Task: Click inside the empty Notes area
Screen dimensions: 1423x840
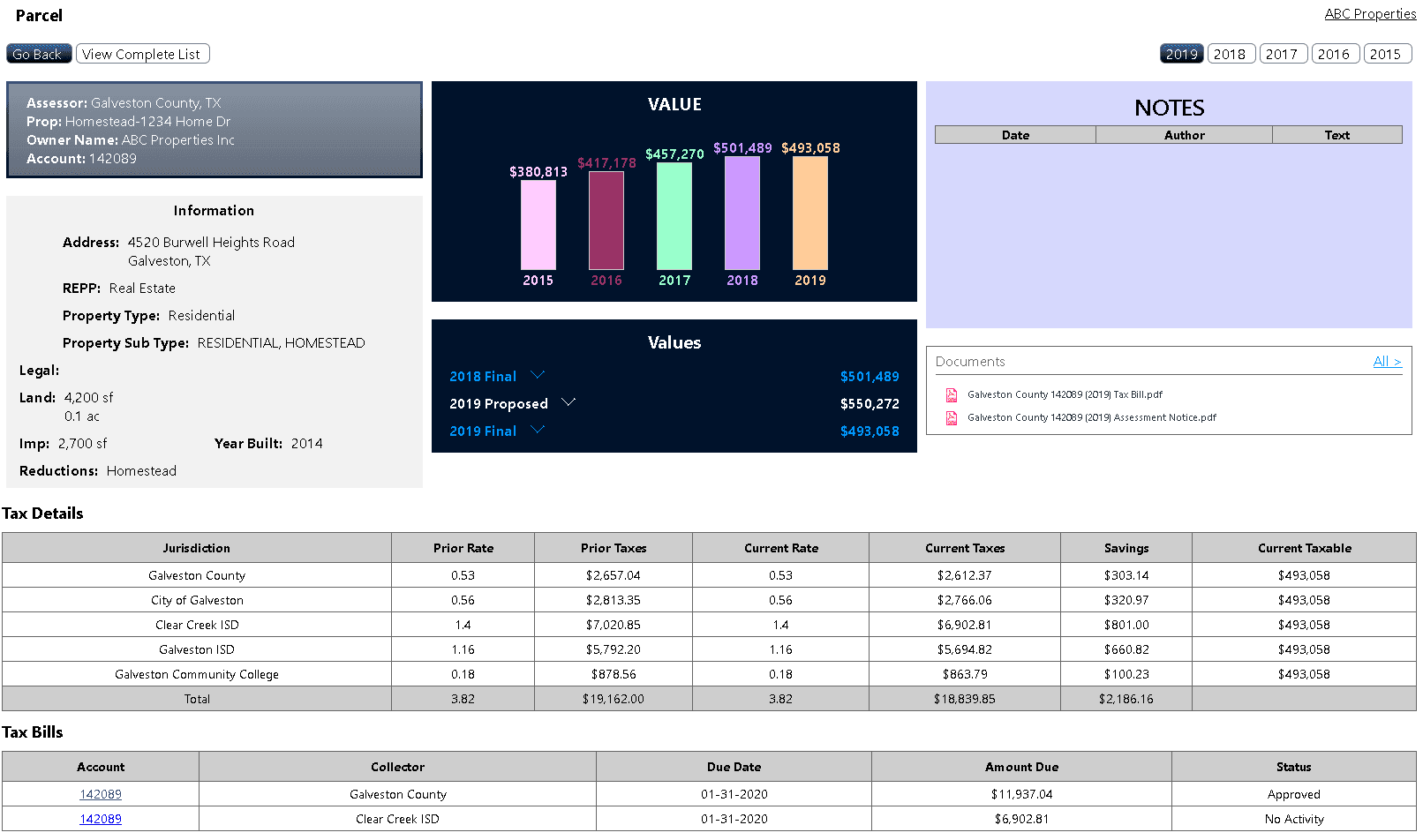Action: [x=1169, y=247]
